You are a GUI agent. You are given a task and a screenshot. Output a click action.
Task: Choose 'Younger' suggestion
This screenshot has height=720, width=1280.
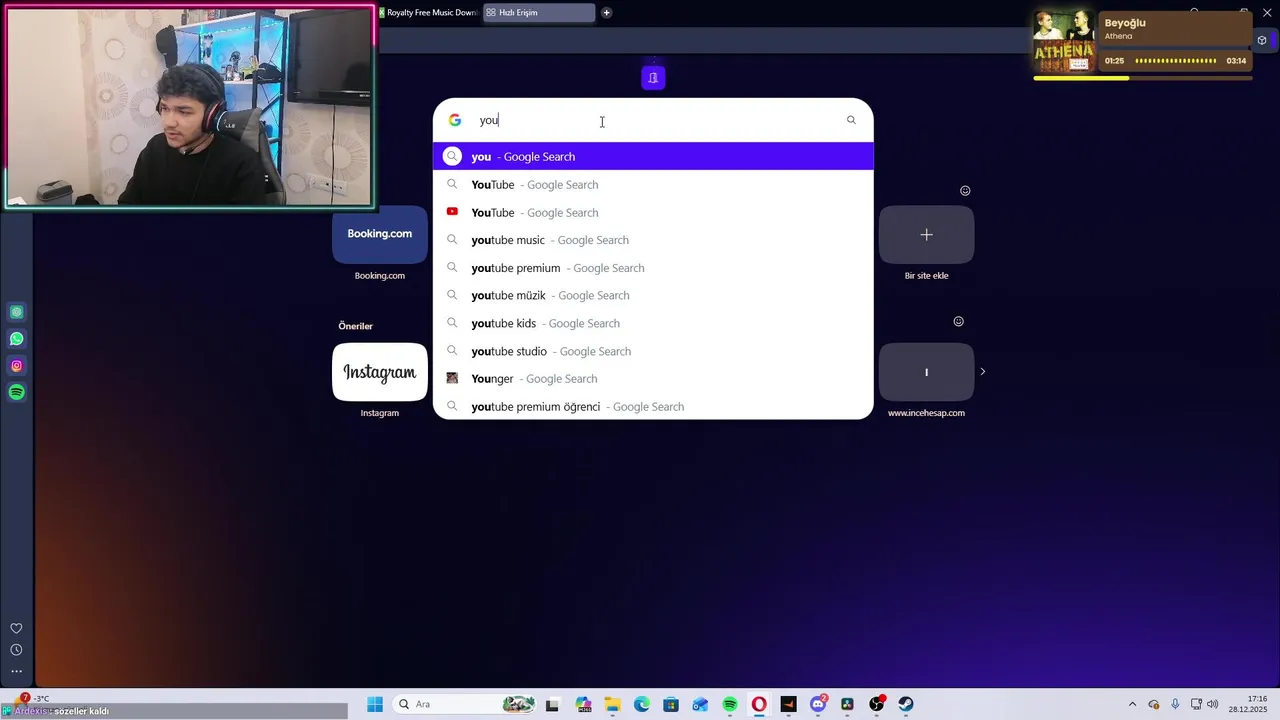point(653,379)
